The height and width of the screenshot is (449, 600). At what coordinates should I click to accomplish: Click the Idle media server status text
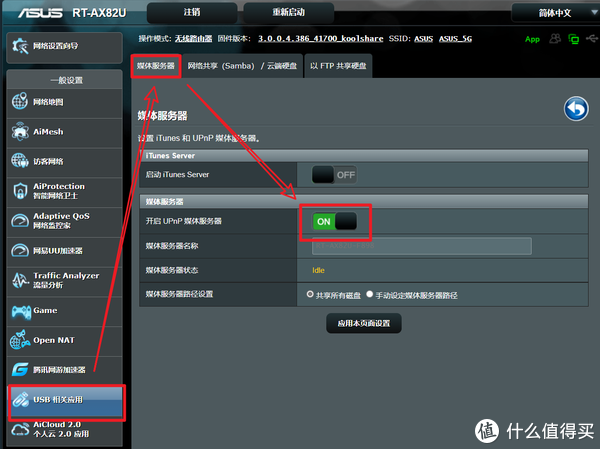pyautogui.click(x=318, y=270)
